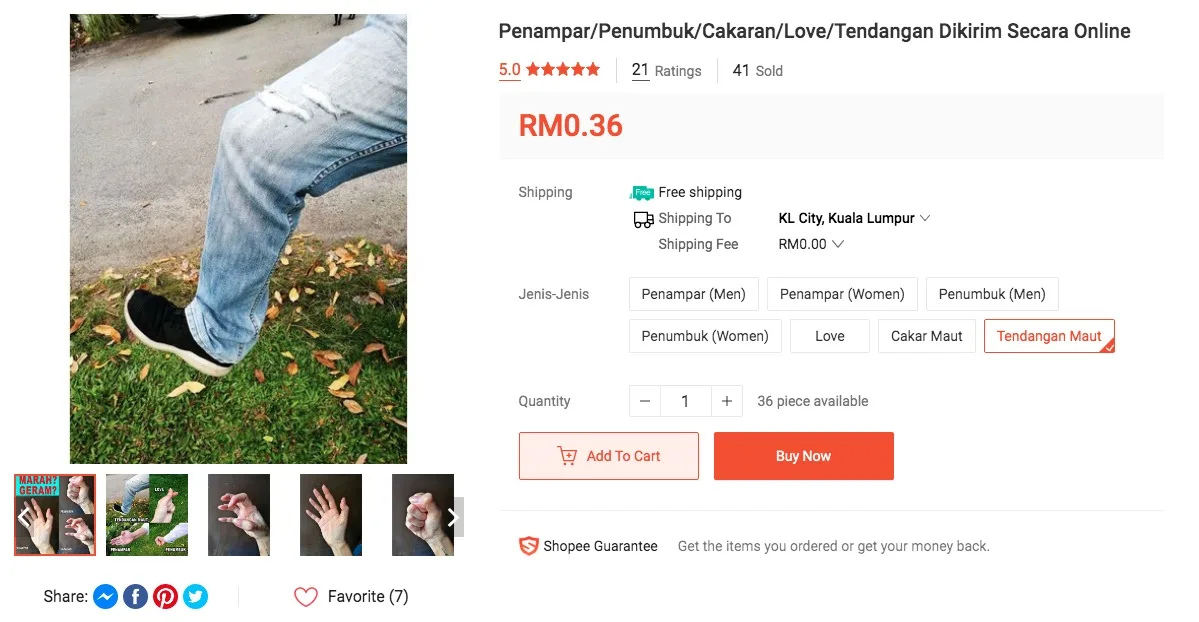Share product on Twitter icon
This screenshot has width=1199, height=622.
coord(195,597)
